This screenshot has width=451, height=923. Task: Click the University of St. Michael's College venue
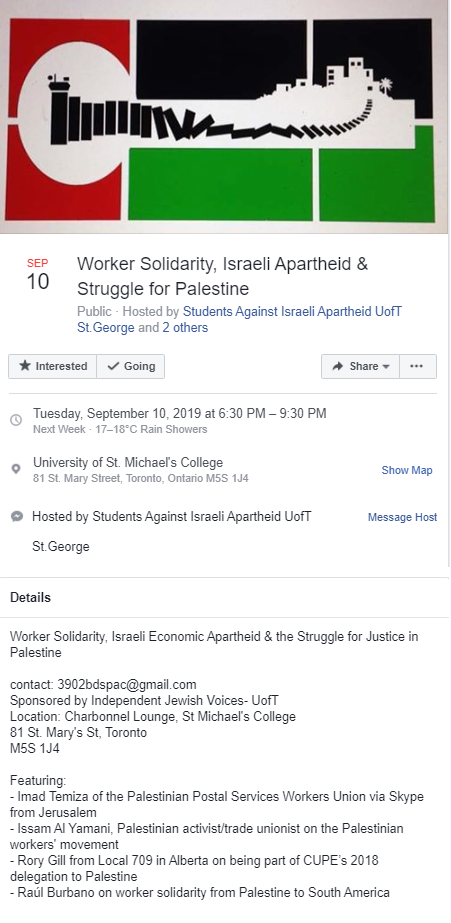(x=128, y=462)
